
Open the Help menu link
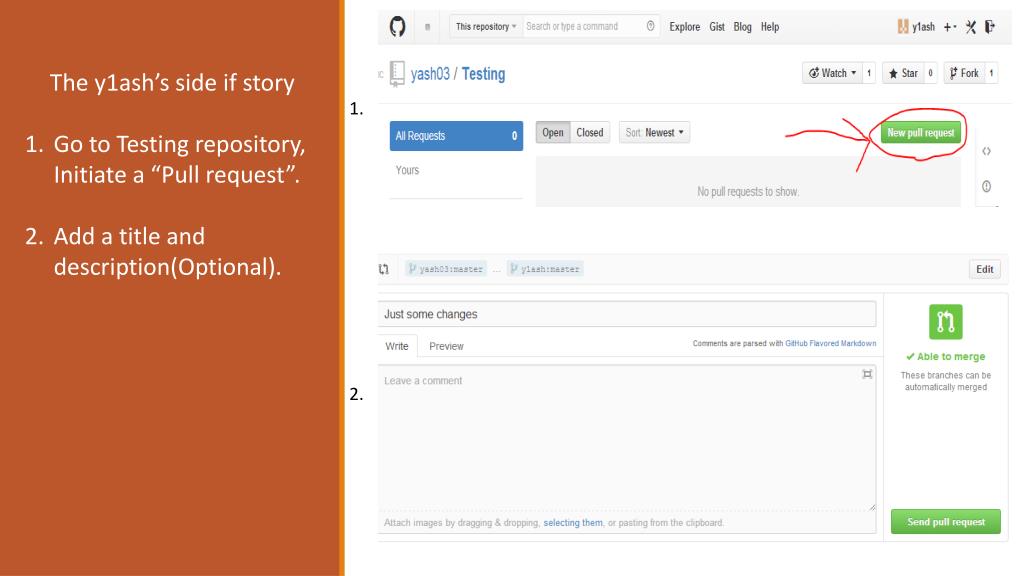(x=770, y=27)
